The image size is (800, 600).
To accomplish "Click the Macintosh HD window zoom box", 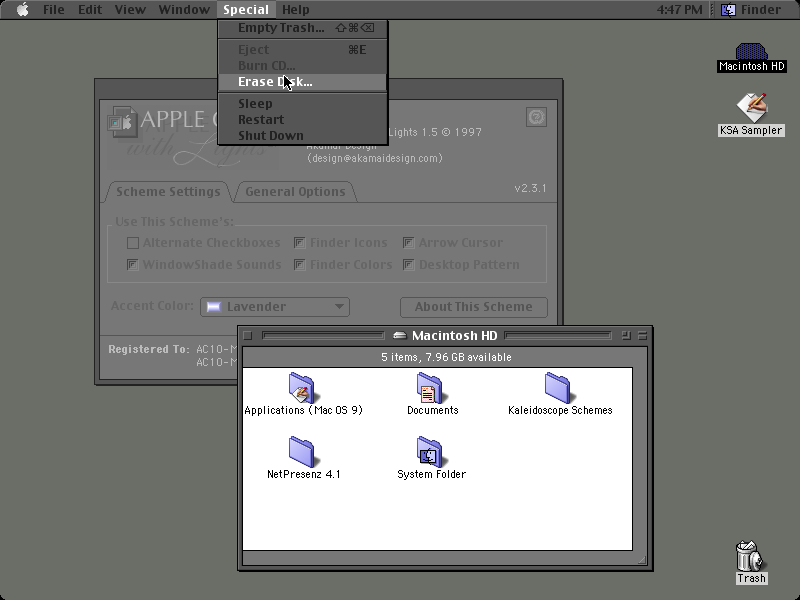I will [x=626, y=335].
